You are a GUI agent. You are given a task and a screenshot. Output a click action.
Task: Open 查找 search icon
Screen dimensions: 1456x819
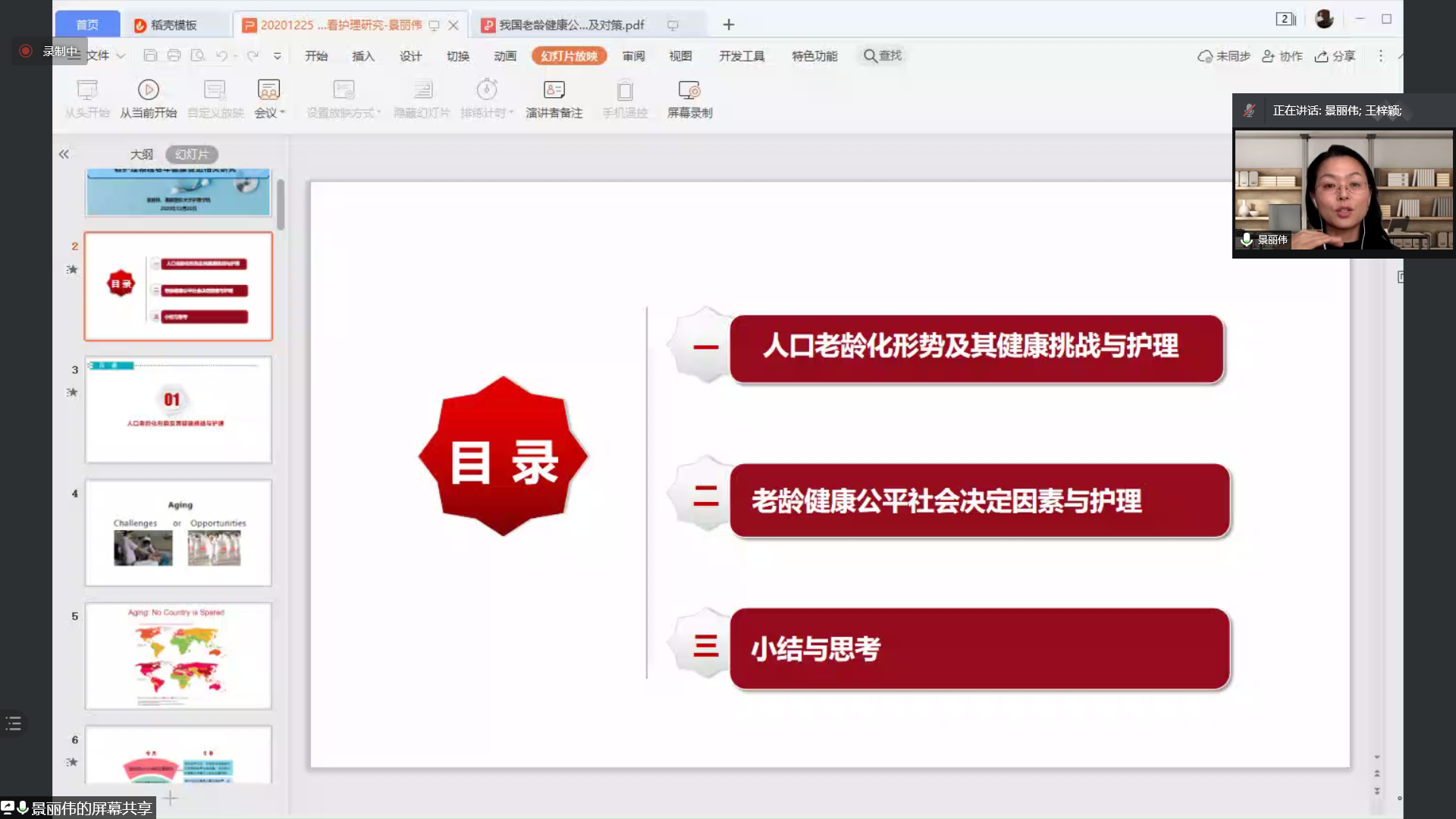pos(870,55)
